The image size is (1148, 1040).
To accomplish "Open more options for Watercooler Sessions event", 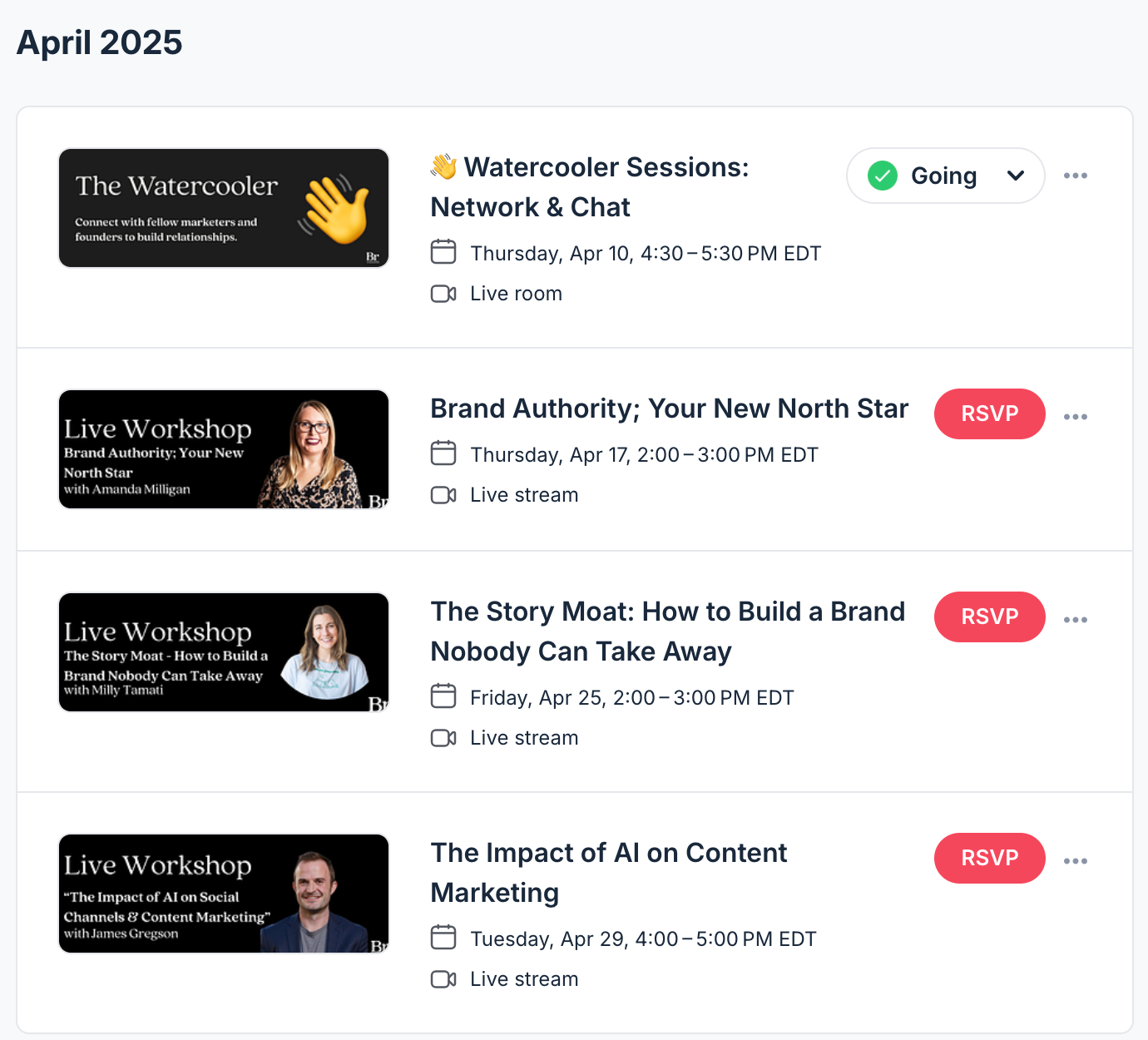I will tap(1076, 176).
